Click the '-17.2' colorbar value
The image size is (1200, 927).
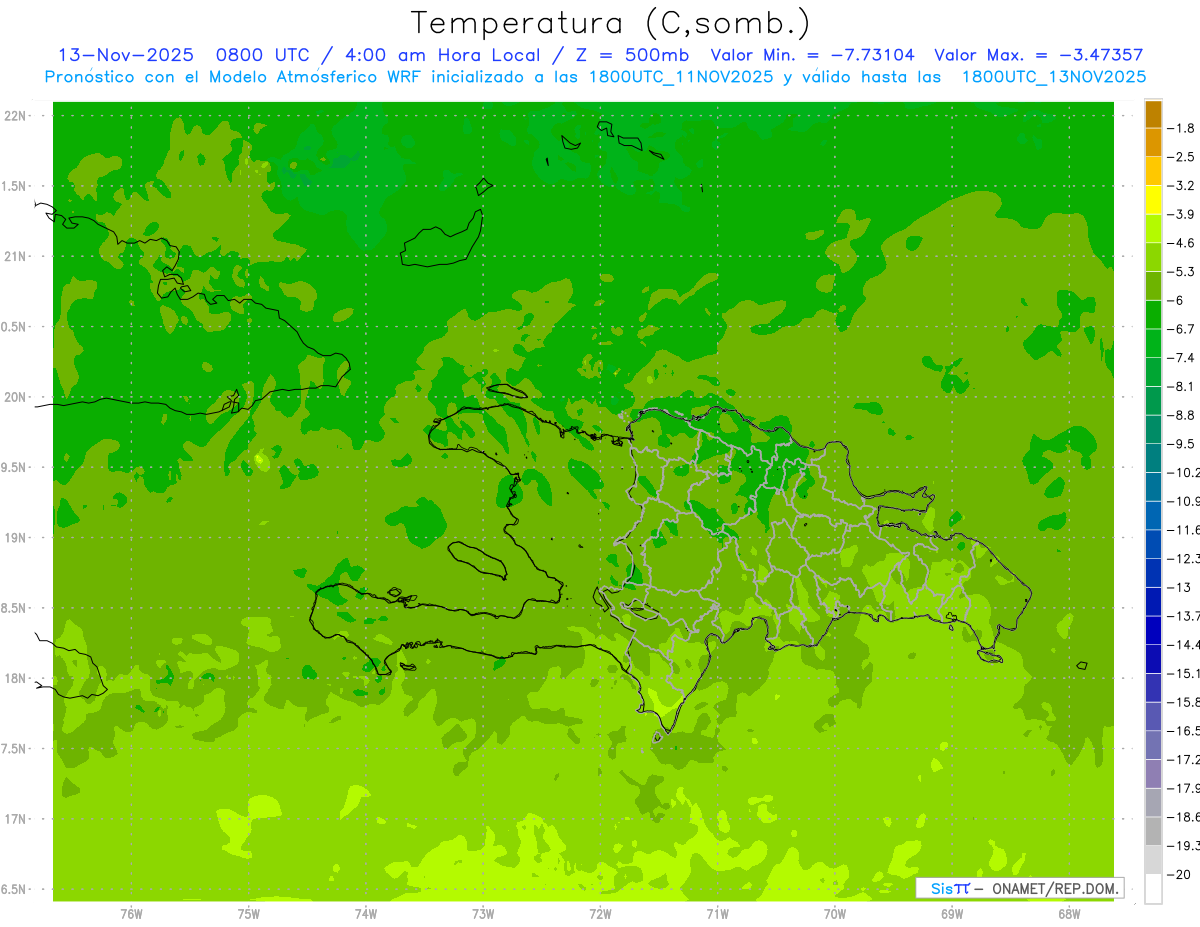tap(1183, 759)
